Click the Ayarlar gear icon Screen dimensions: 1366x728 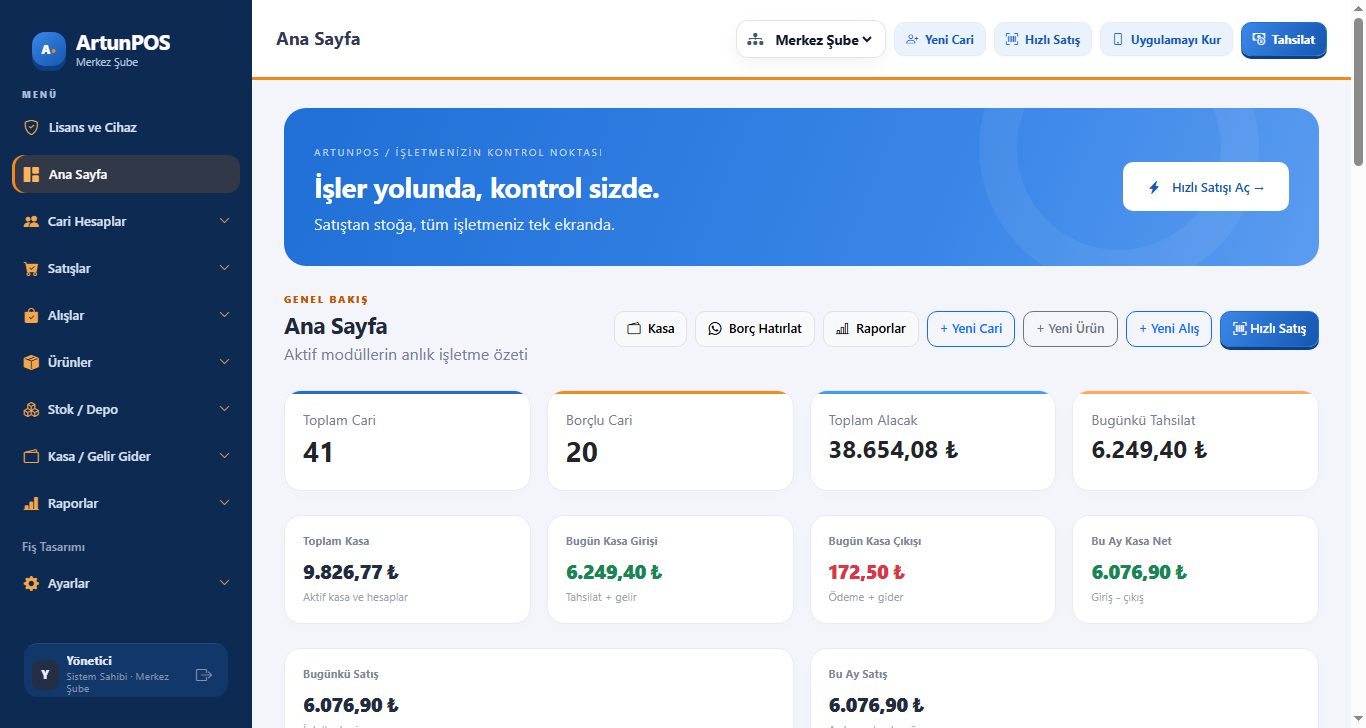coord(31,584)
